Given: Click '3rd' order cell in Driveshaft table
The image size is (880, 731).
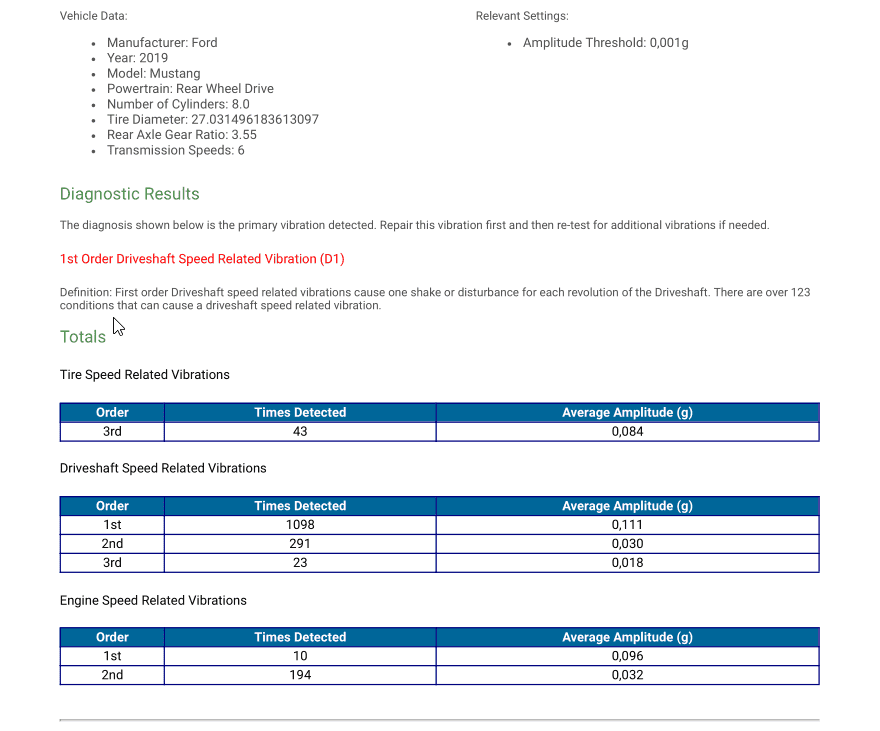Looking at the screenshot, I should click(x=112, y=563).
